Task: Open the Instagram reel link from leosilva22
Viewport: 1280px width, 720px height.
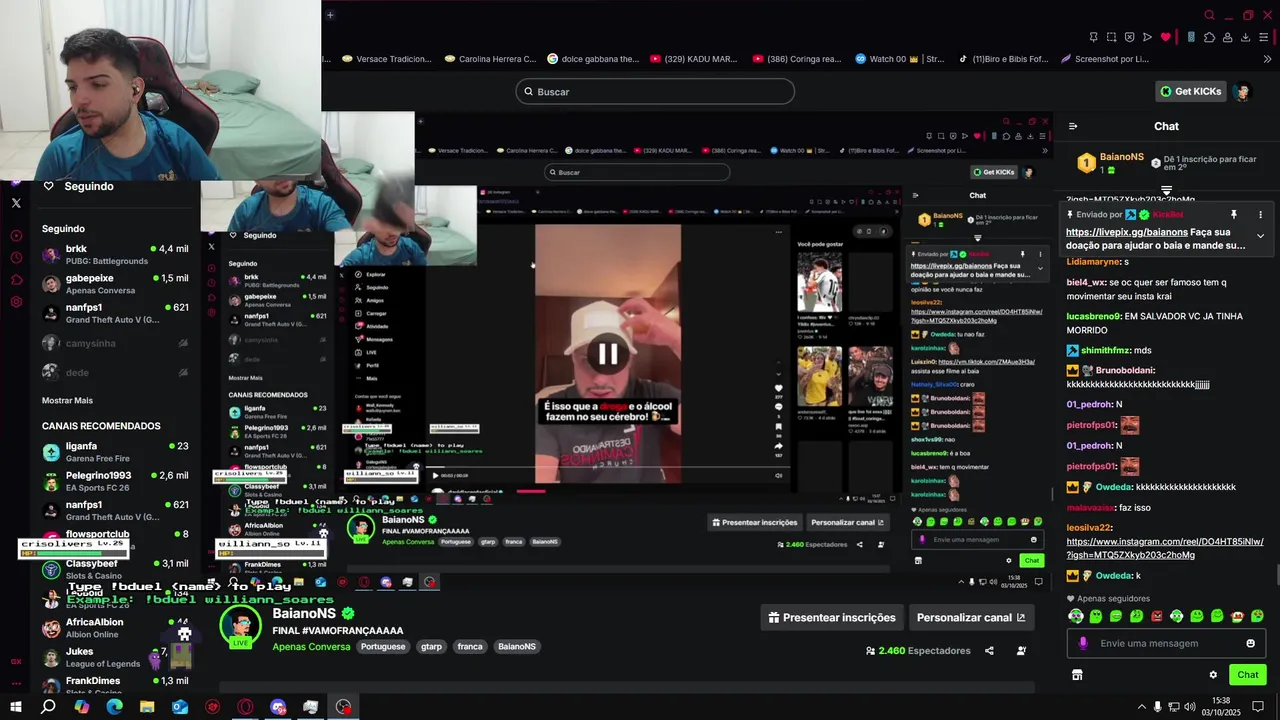Action: point(1165,548)
